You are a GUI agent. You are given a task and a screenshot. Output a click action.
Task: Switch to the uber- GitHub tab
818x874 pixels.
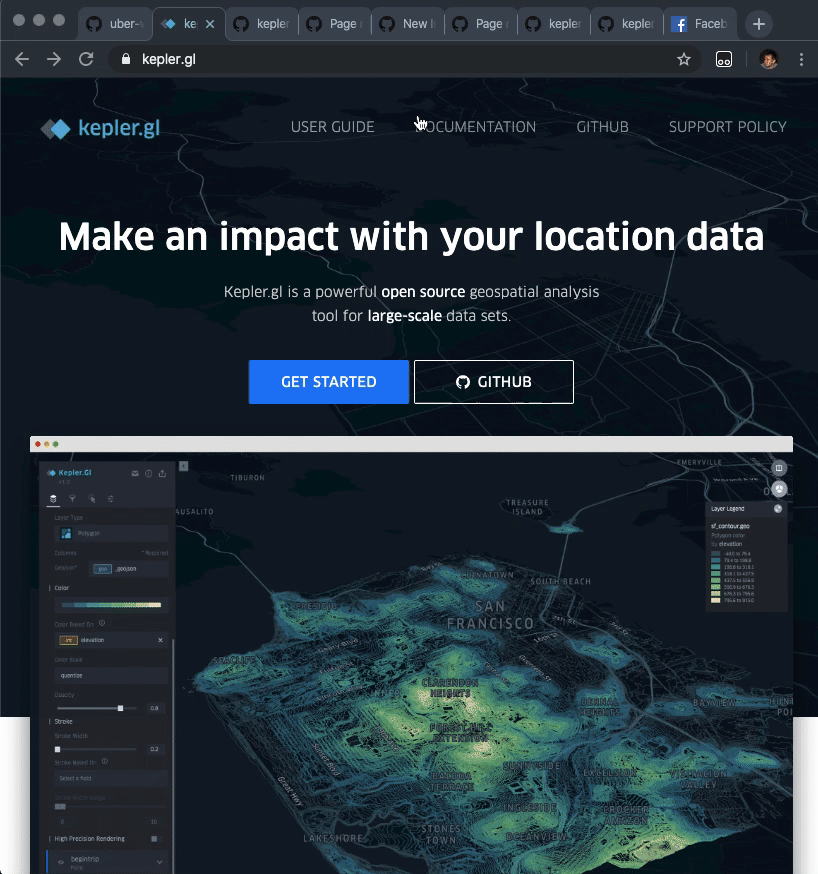[115, 24]
